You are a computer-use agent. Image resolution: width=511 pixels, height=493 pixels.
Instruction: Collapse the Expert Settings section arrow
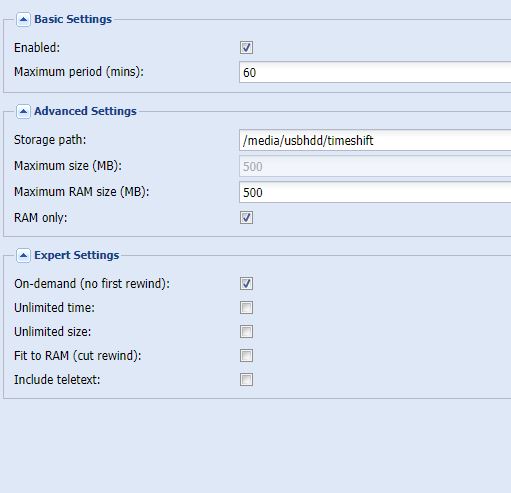23,256
